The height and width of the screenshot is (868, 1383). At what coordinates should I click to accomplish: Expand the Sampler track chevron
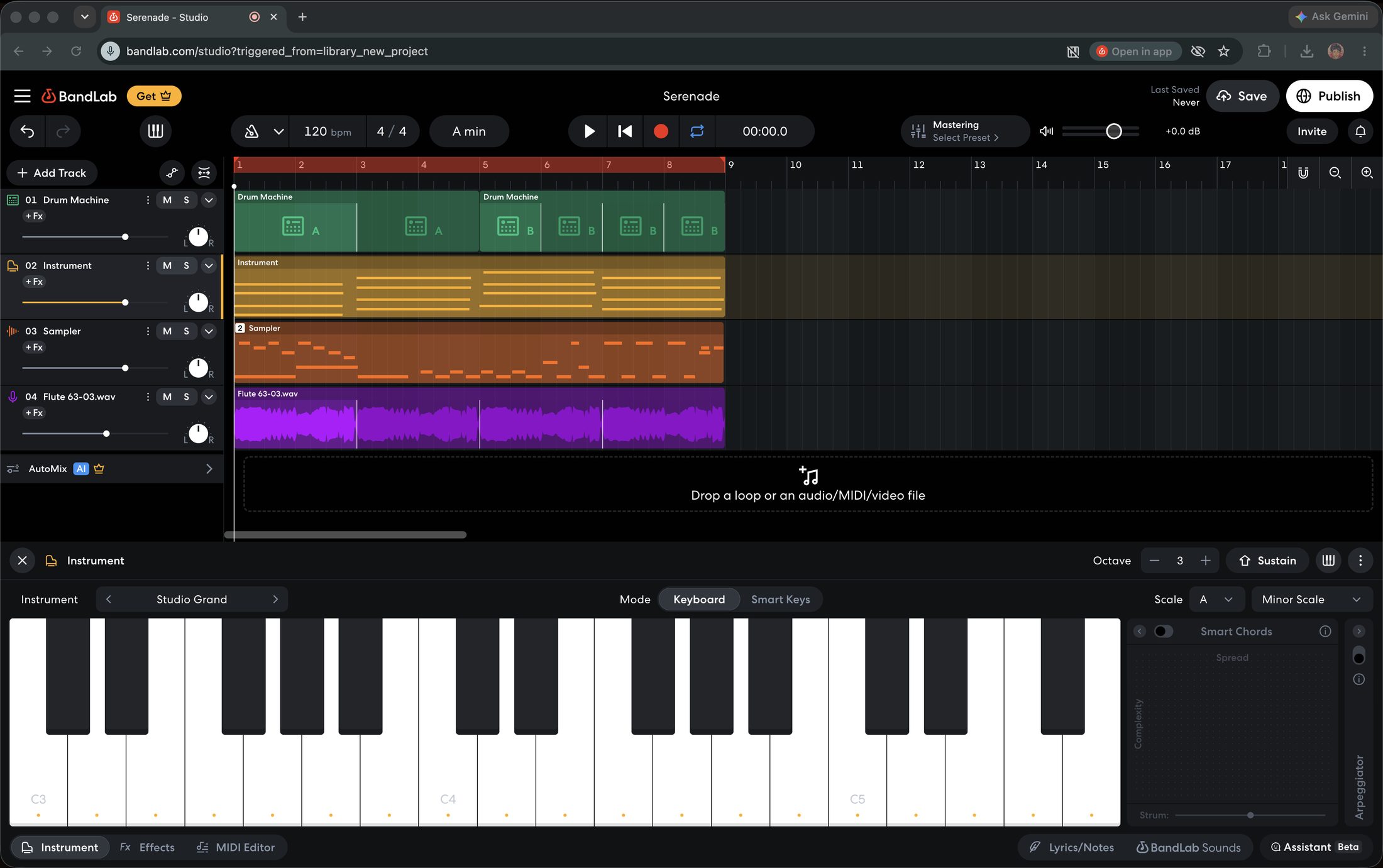click(x=209, y=331)
